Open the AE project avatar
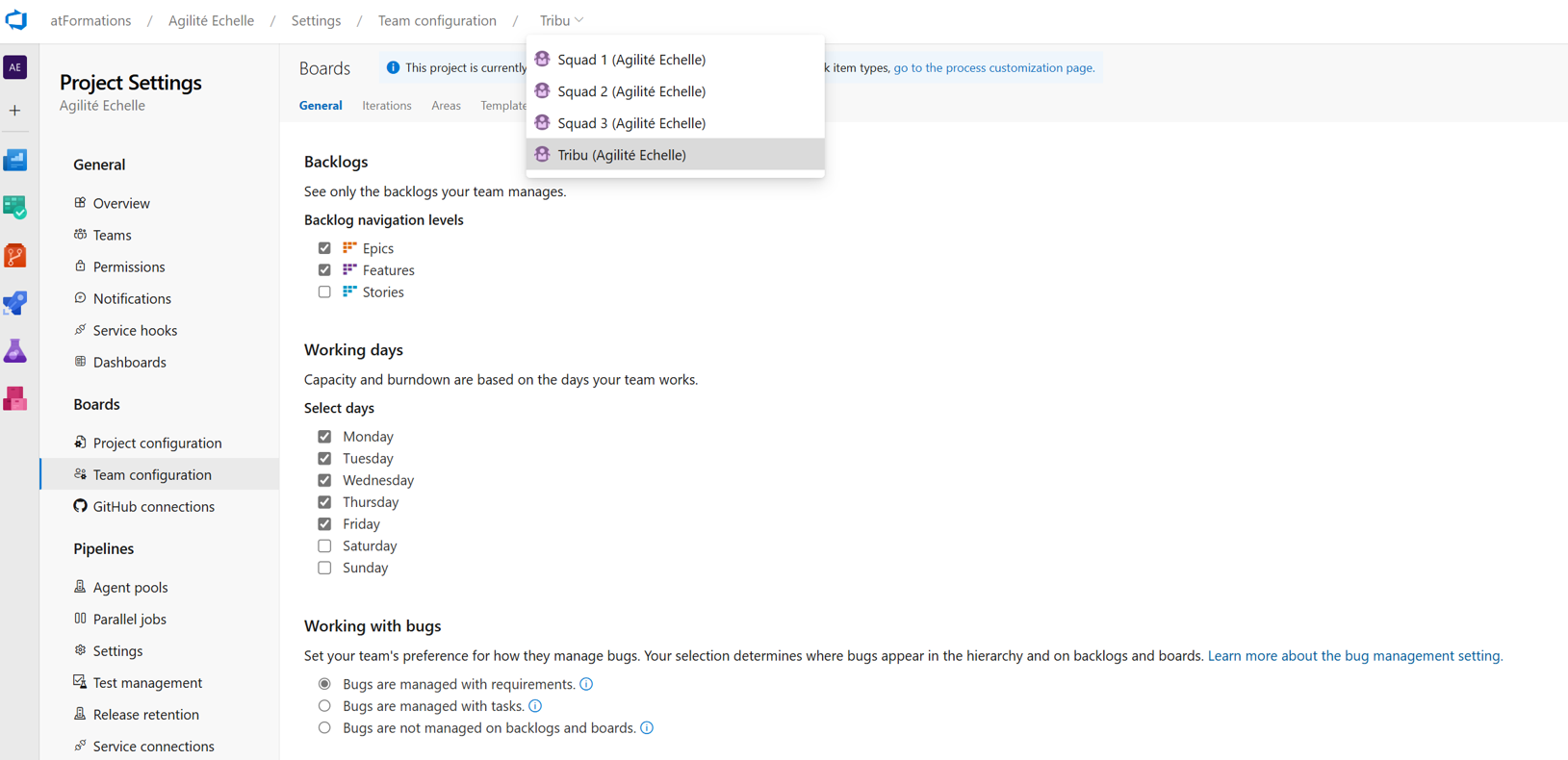1568x760 pixels. [x=15, y=67]
